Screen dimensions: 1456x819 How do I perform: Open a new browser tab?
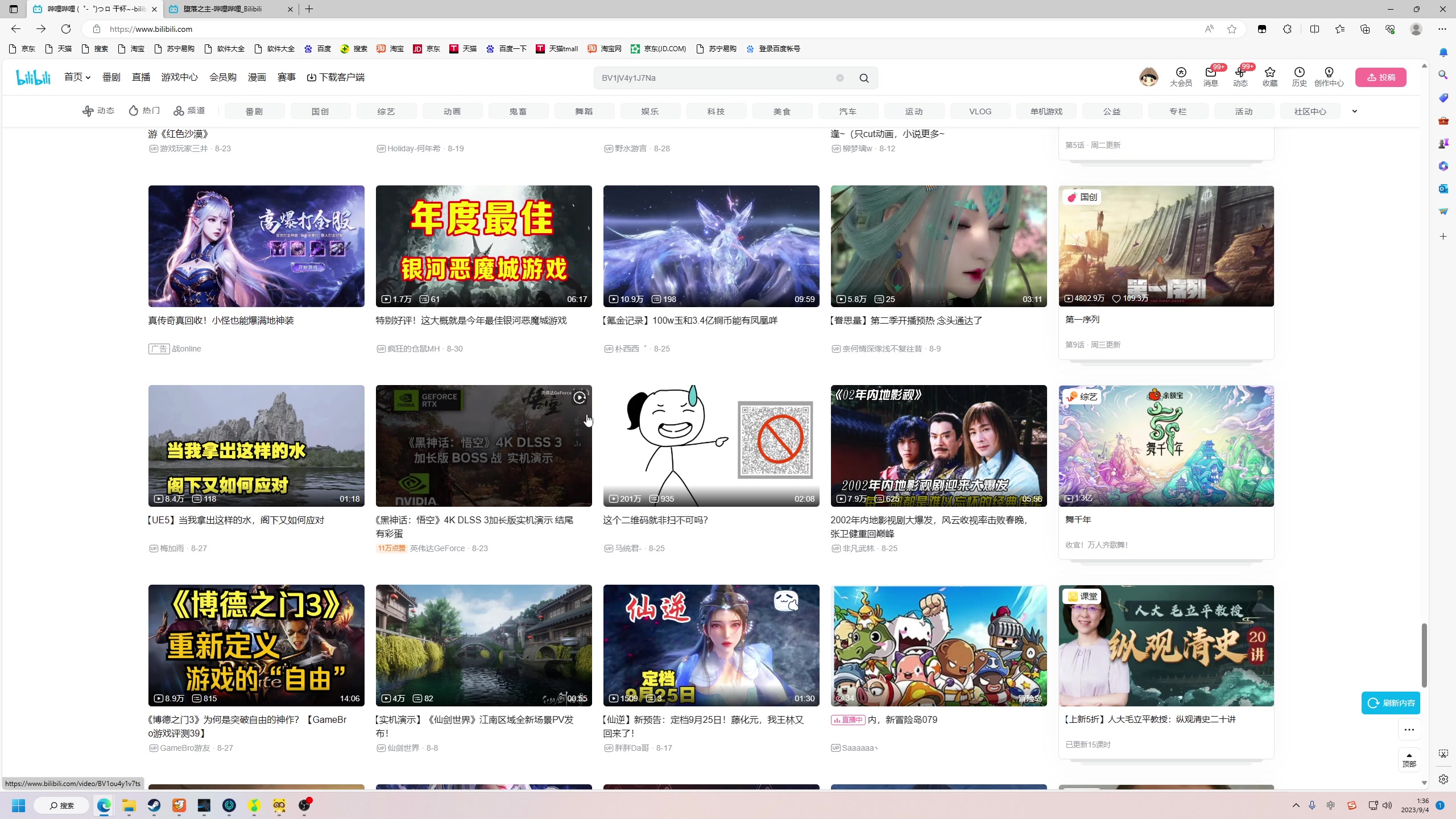tap(309, 9)
